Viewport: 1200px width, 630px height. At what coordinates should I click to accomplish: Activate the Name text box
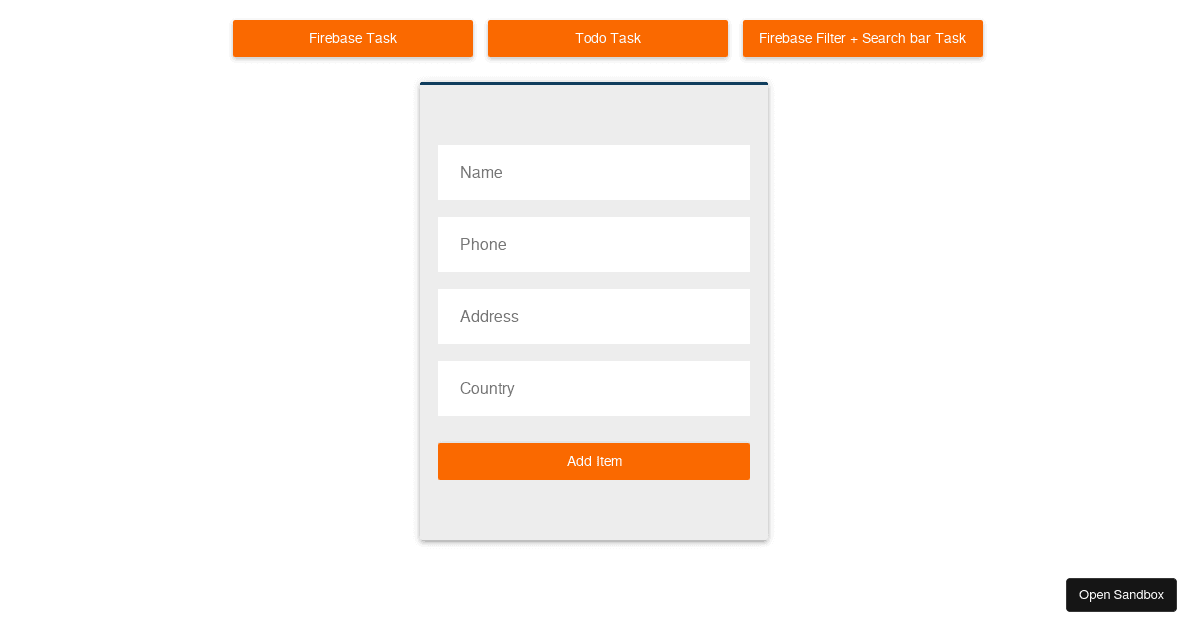tap(594, 172)
